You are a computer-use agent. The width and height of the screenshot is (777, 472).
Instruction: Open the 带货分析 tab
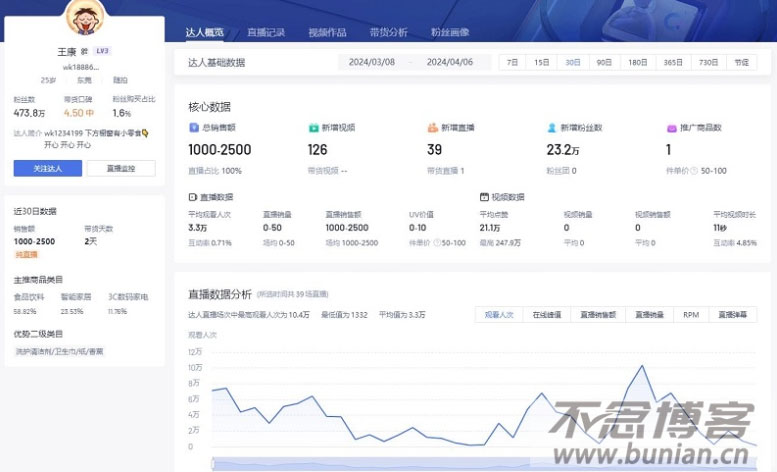pos(388,33)
